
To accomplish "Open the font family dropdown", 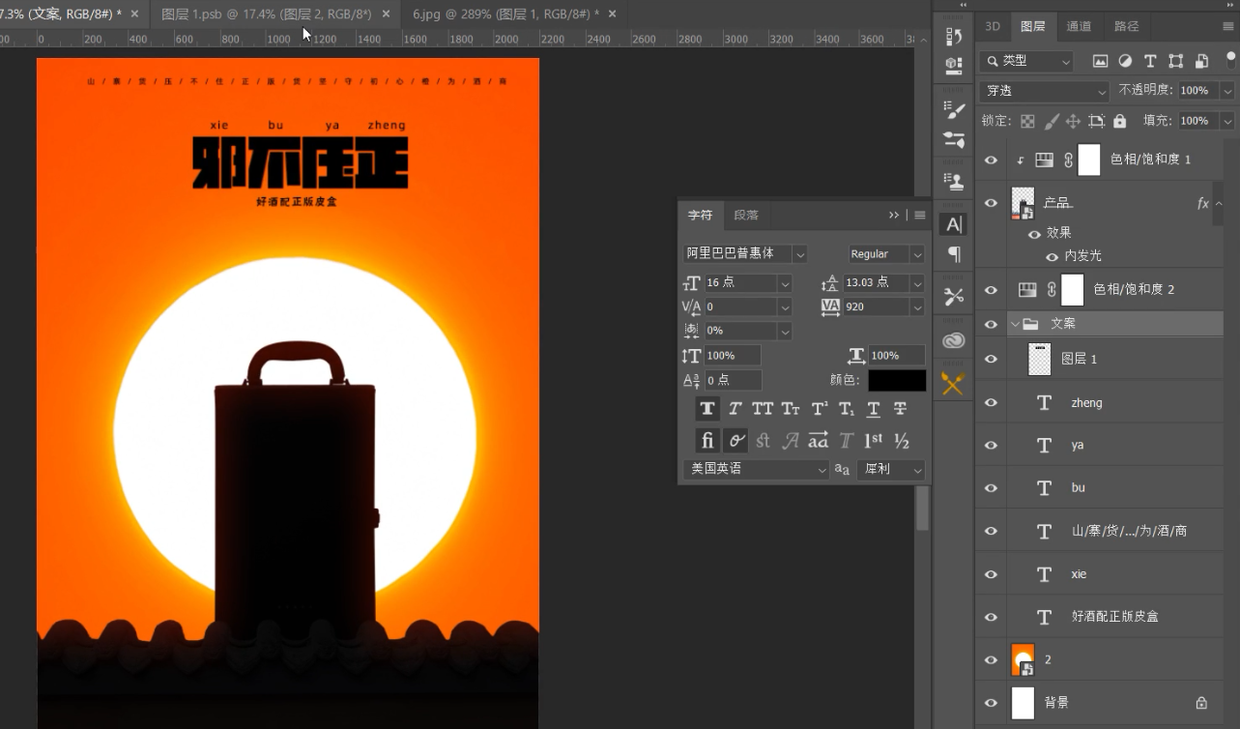I will click(x=800, y=254).
